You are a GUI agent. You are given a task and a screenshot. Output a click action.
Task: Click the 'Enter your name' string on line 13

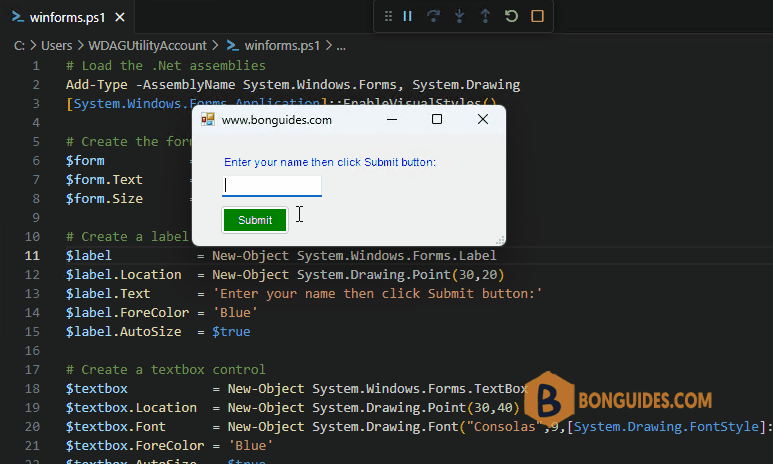(x=378, y=293)
